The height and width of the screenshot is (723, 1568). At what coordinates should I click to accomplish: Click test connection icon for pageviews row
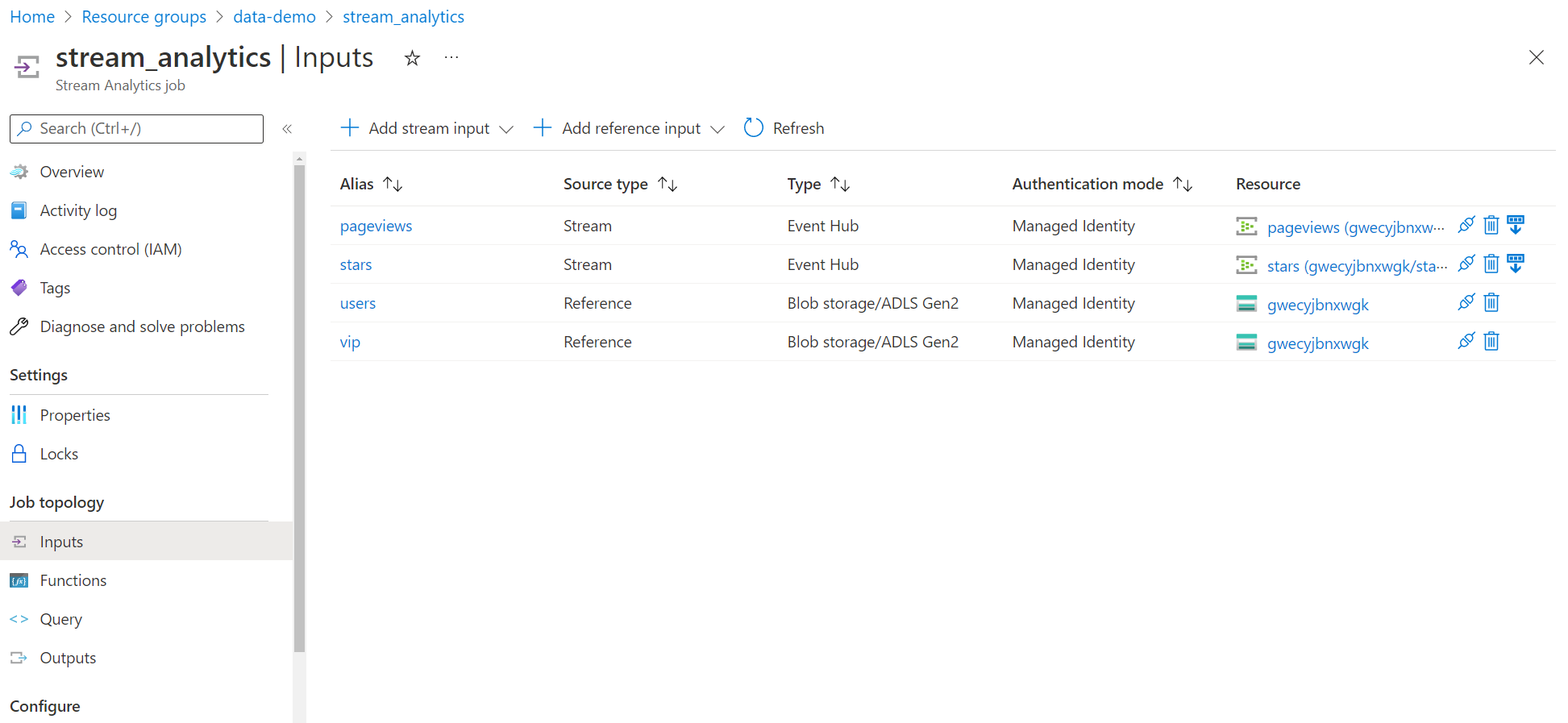point(1466,225)
